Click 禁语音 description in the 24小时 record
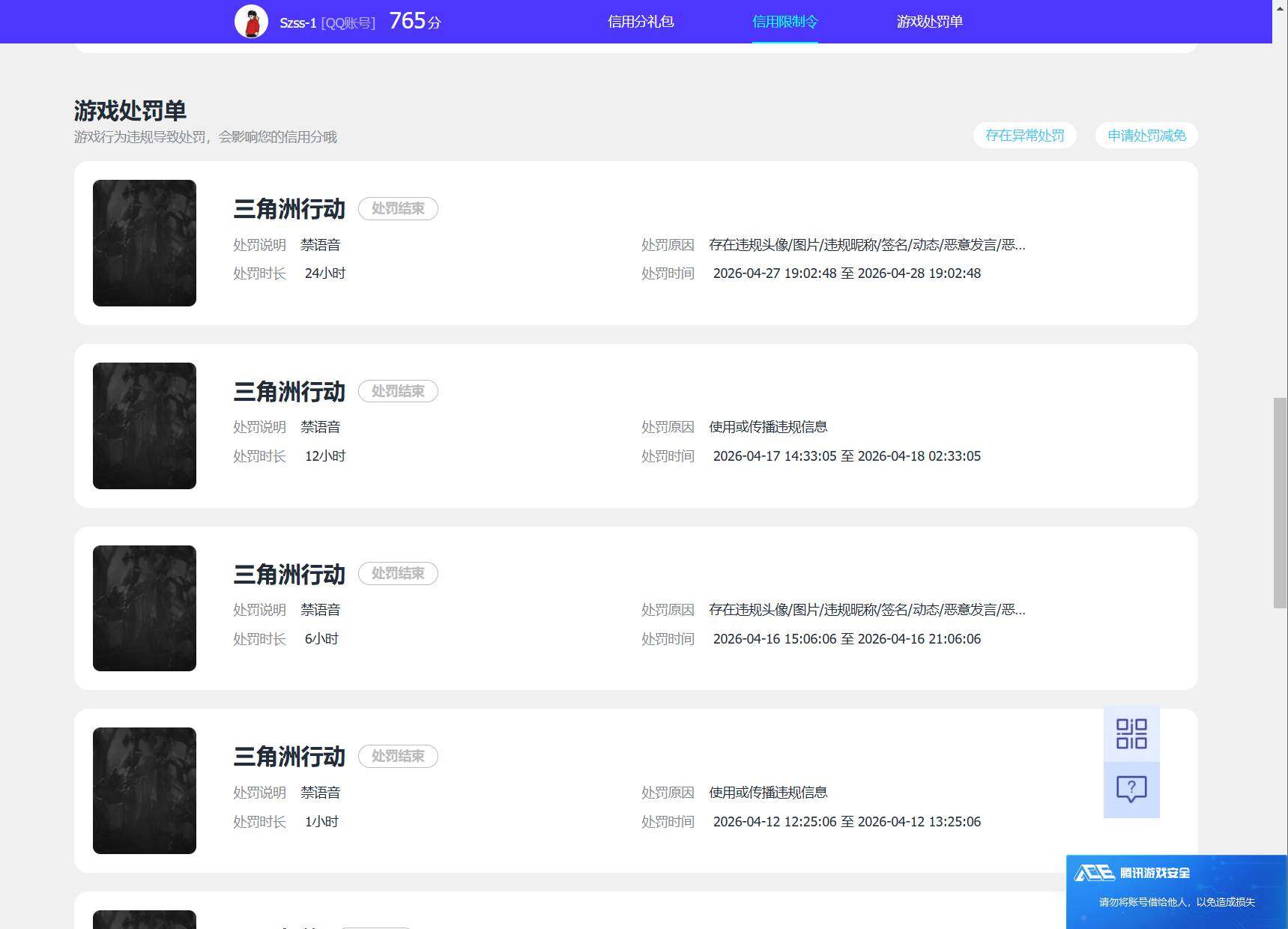1288x929 pixels. (x=321, y=245)
